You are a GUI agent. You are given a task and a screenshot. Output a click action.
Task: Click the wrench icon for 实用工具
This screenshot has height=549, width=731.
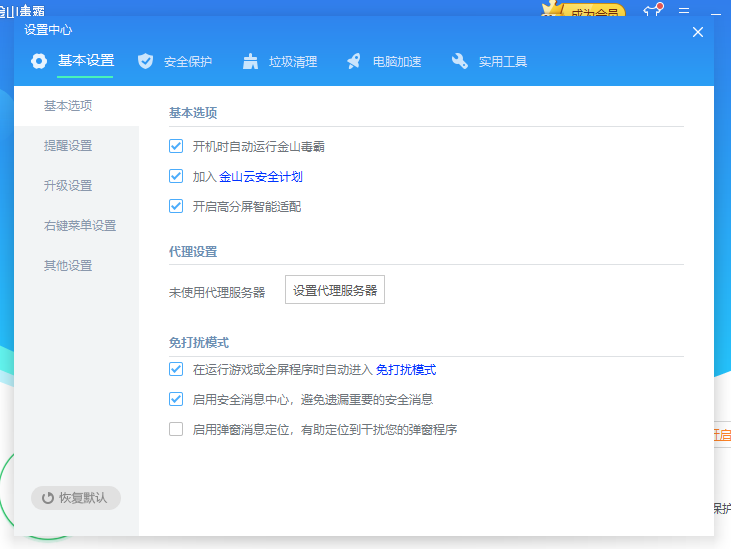(459, 61)
